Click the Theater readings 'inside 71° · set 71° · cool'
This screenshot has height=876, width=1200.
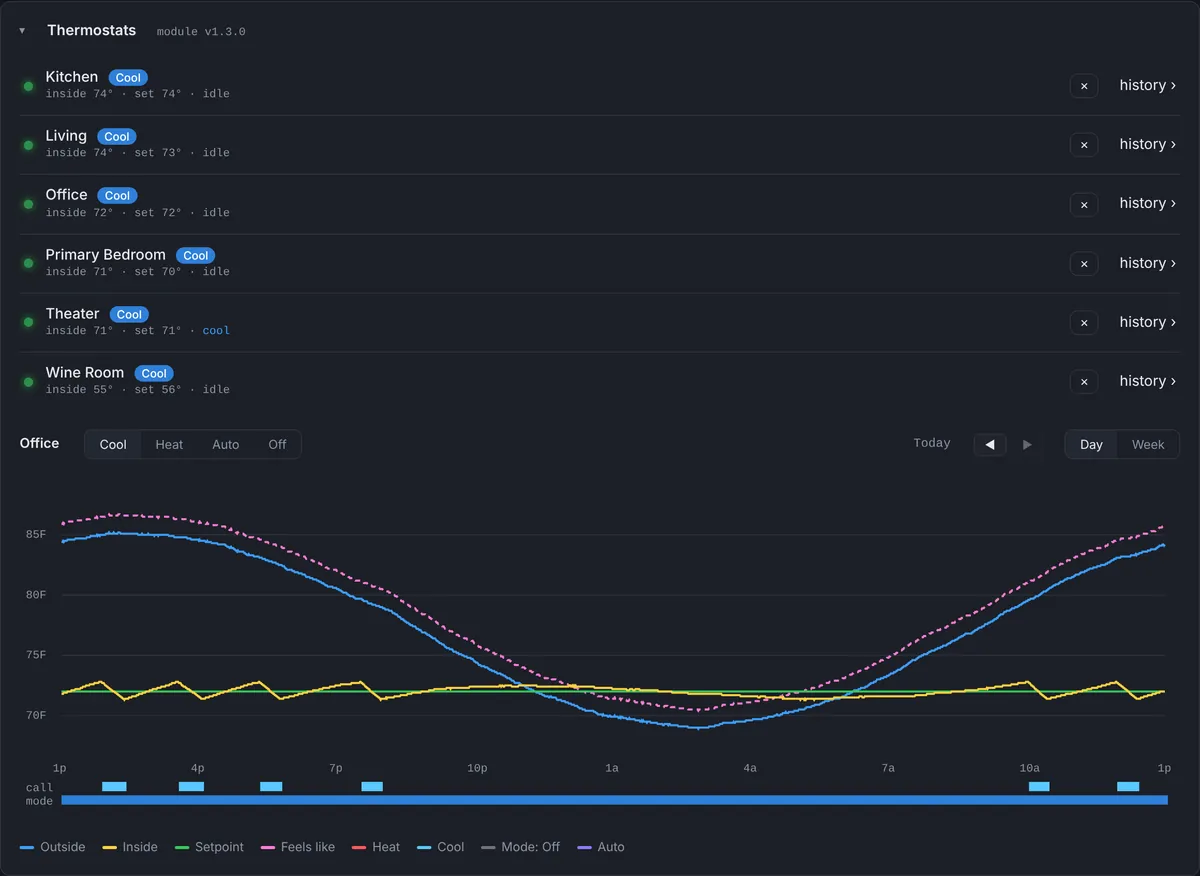coord(138,330)
